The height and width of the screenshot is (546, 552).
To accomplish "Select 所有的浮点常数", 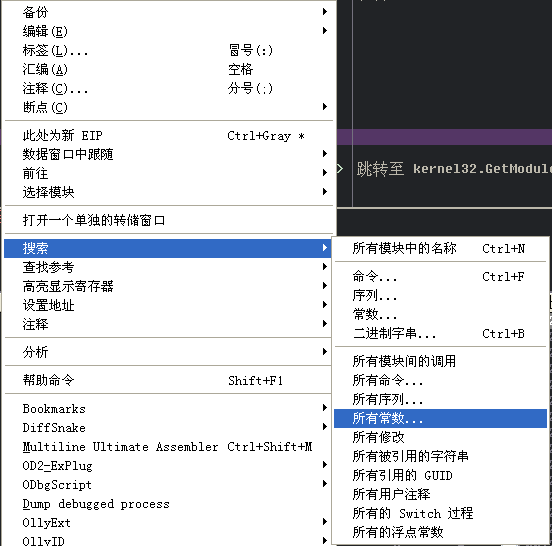I will (440, 532).
